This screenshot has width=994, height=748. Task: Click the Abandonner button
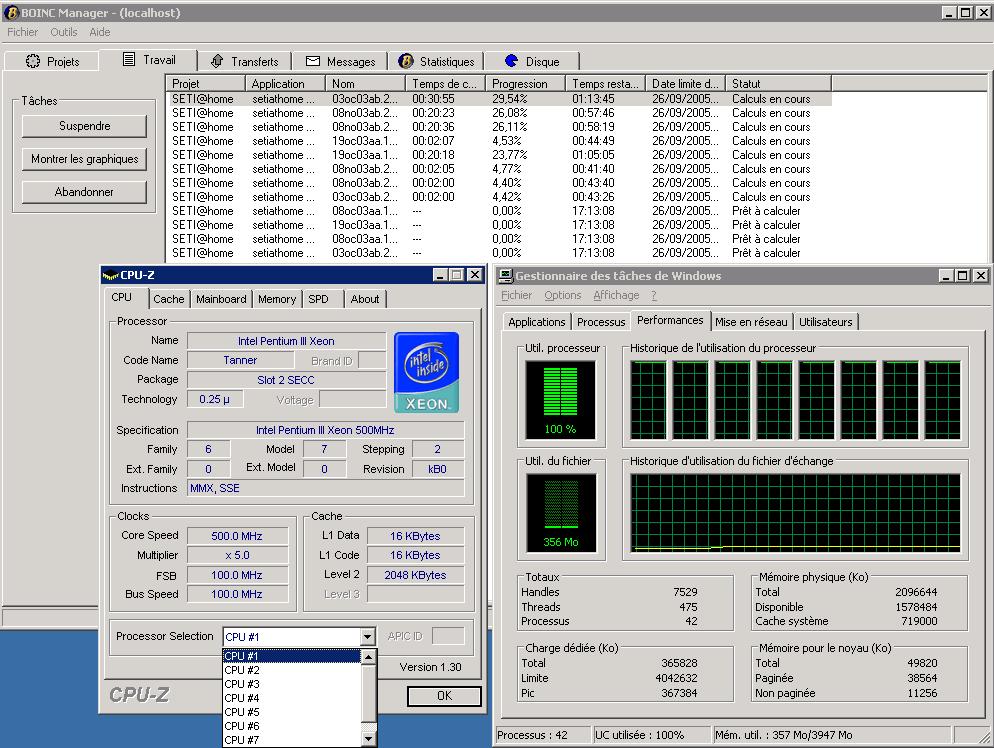tap(84, 192)
